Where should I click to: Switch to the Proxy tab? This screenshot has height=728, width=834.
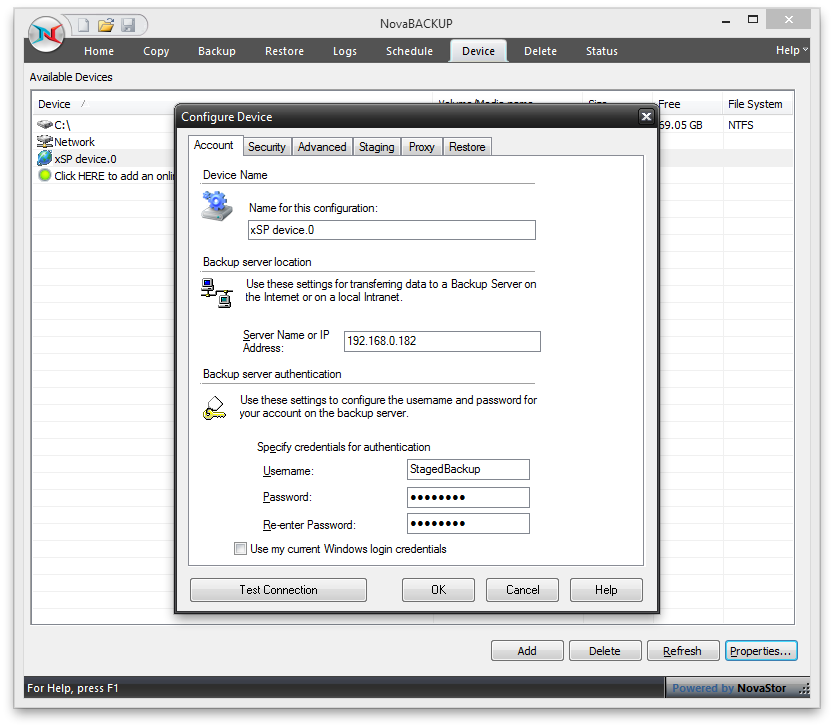(422, 147)
